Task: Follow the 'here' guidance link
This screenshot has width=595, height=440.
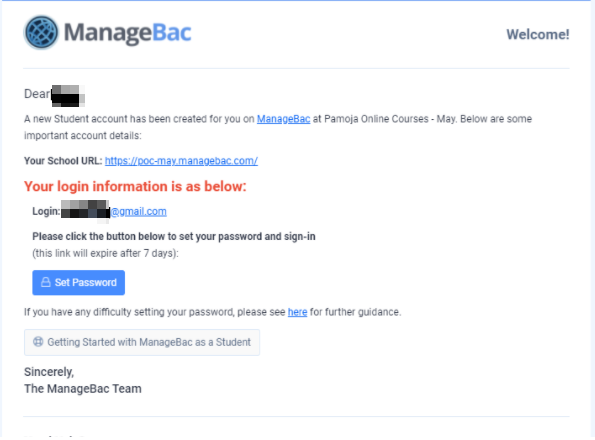Action: pos(298,312)
